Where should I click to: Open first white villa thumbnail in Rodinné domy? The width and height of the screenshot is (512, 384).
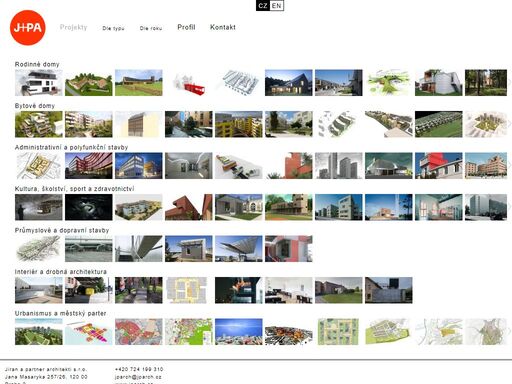(x=39, y=83)
